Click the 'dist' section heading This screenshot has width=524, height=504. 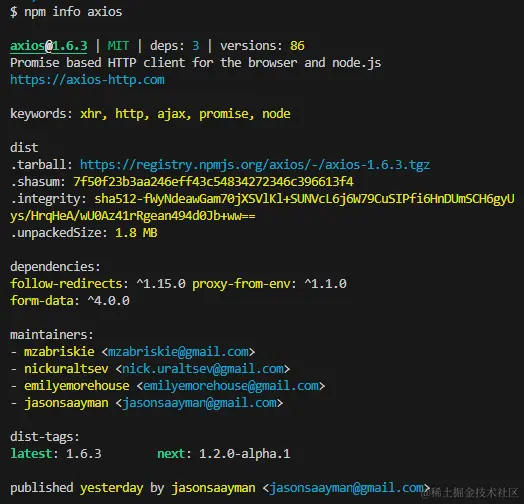click(x=24, y=148)
